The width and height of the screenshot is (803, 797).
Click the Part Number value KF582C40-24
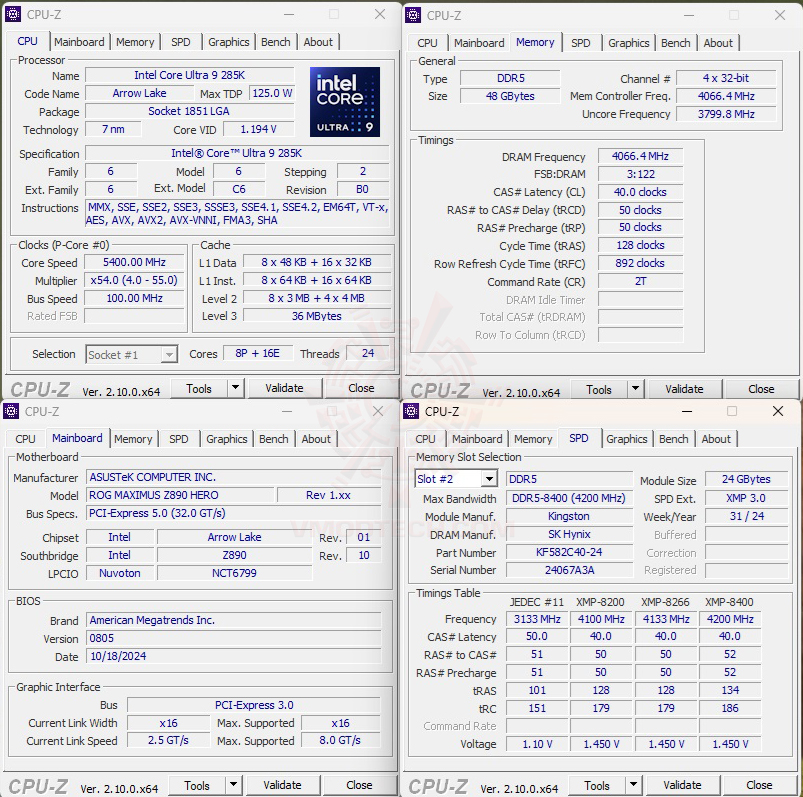(x=569, y=552)
